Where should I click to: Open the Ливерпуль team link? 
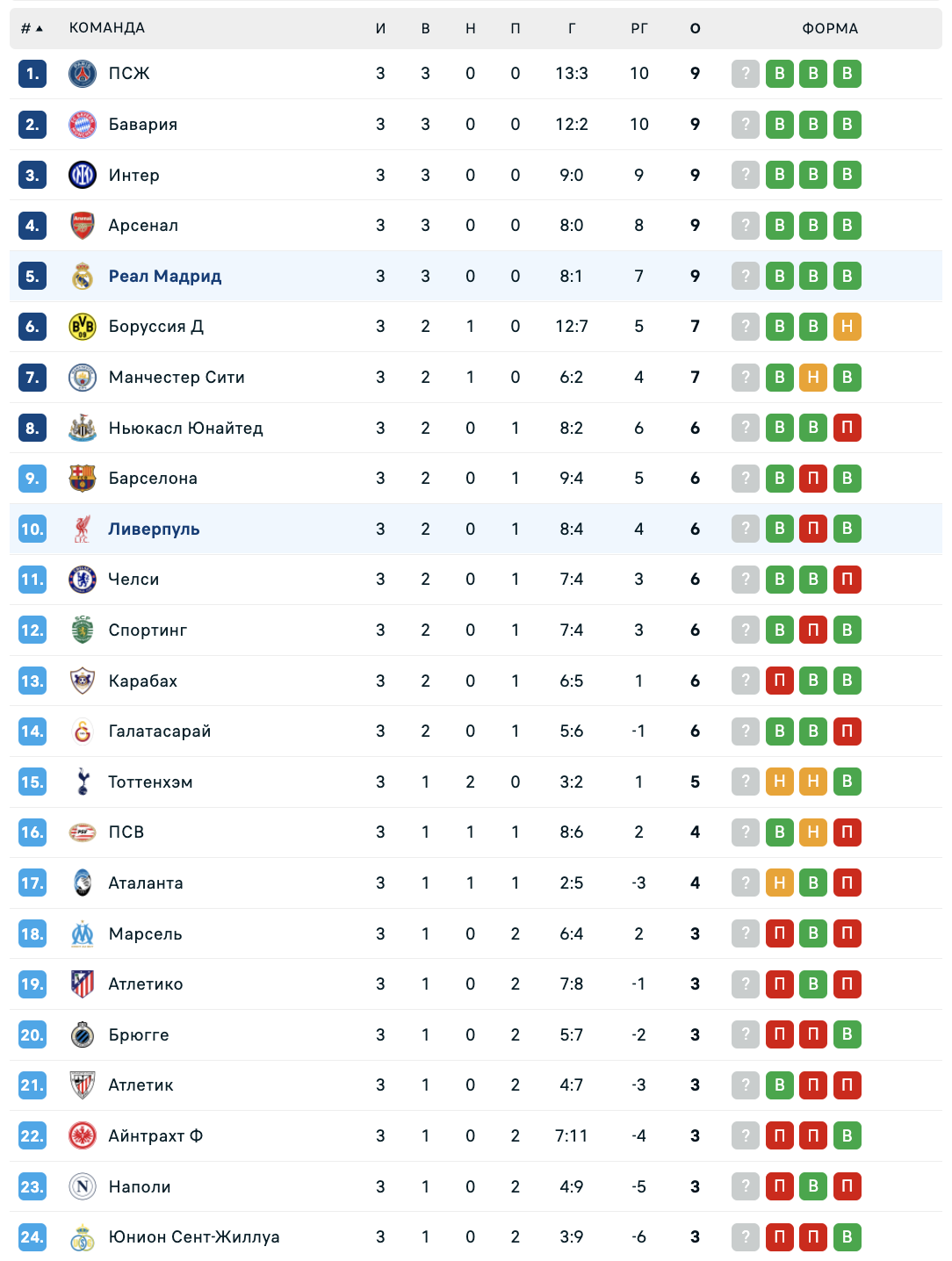154,530
